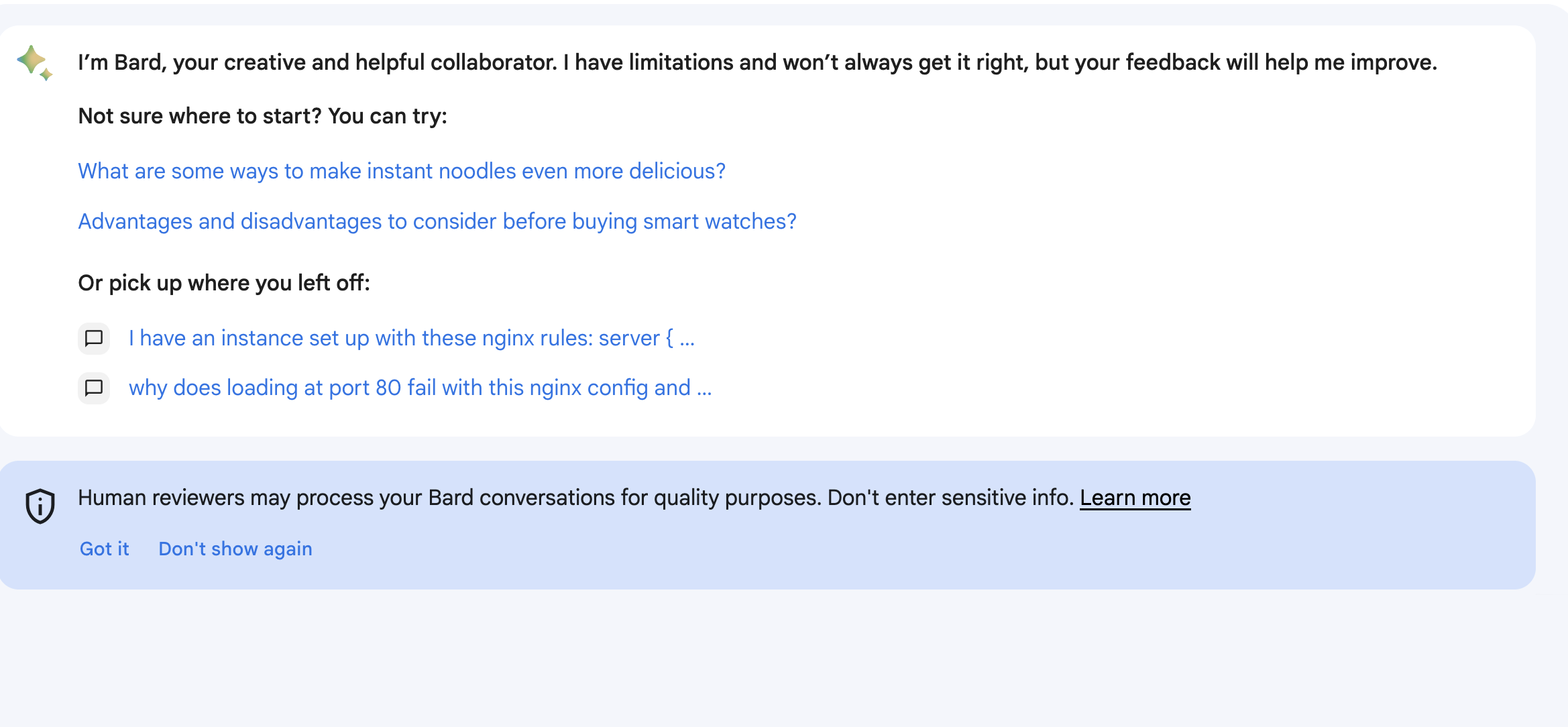Open the Learn more link

(1135, 498)
